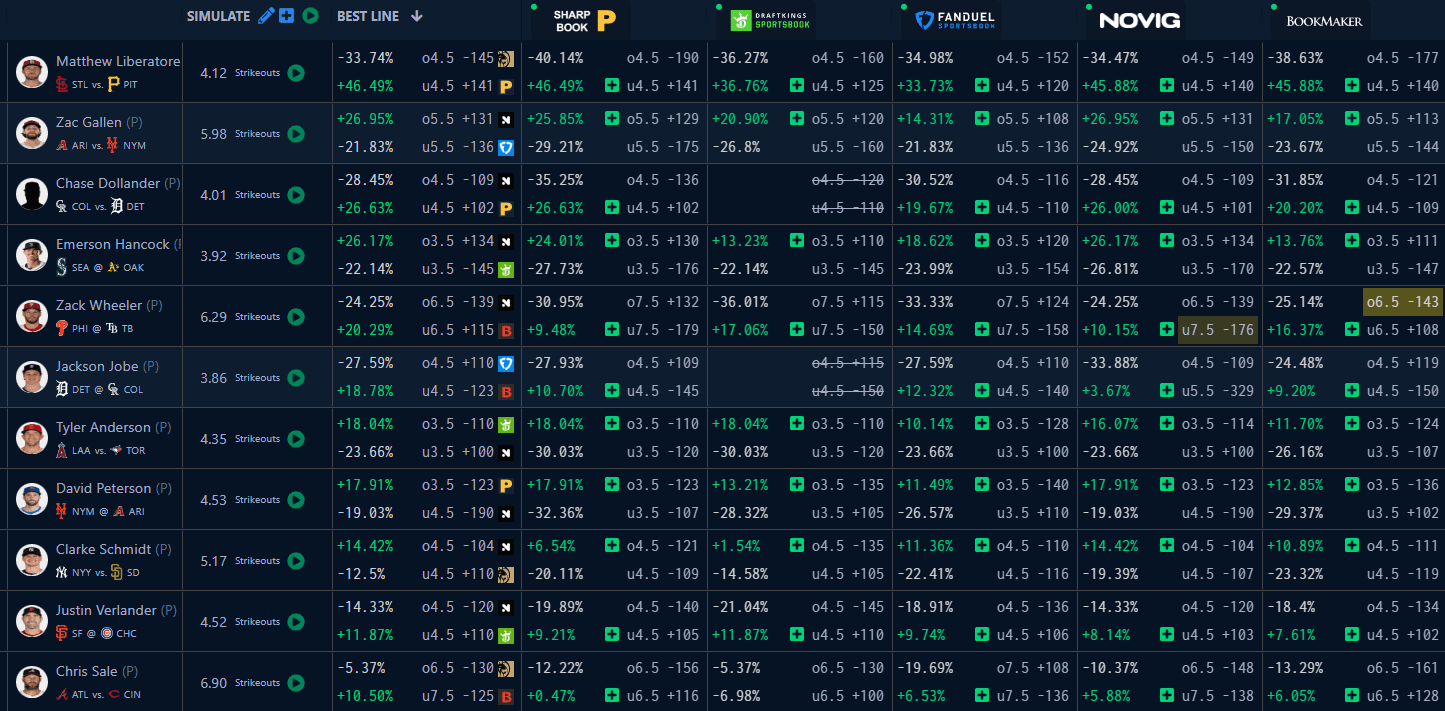This screenshot has height=711, width=1445.
Task: Add Tyler Anderson o3.5 -124 BookMaker plus icon
Action: pyautogui.click(x=1352, y=424)
